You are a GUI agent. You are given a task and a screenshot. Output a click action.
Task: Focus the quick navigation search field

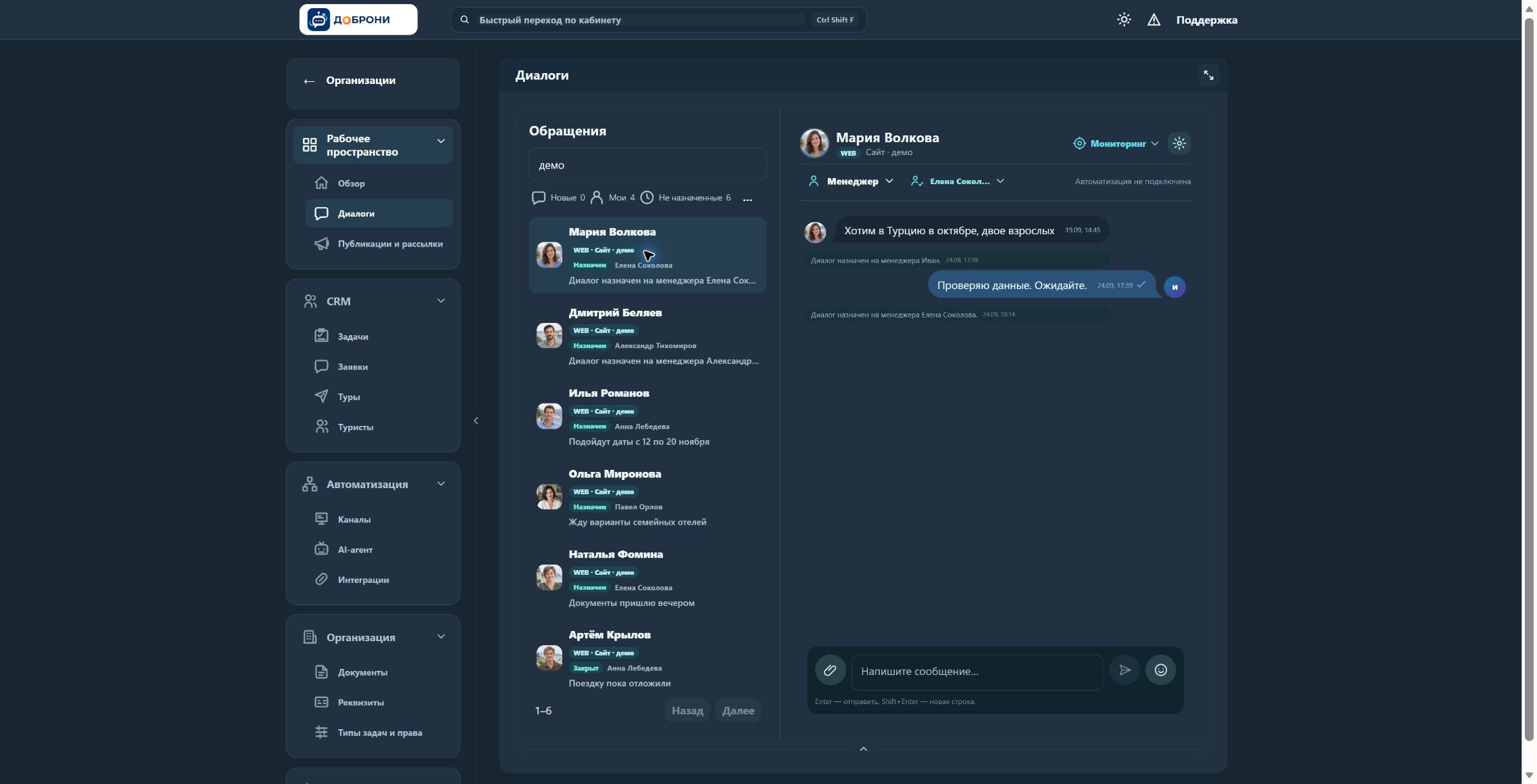(658, 20)
